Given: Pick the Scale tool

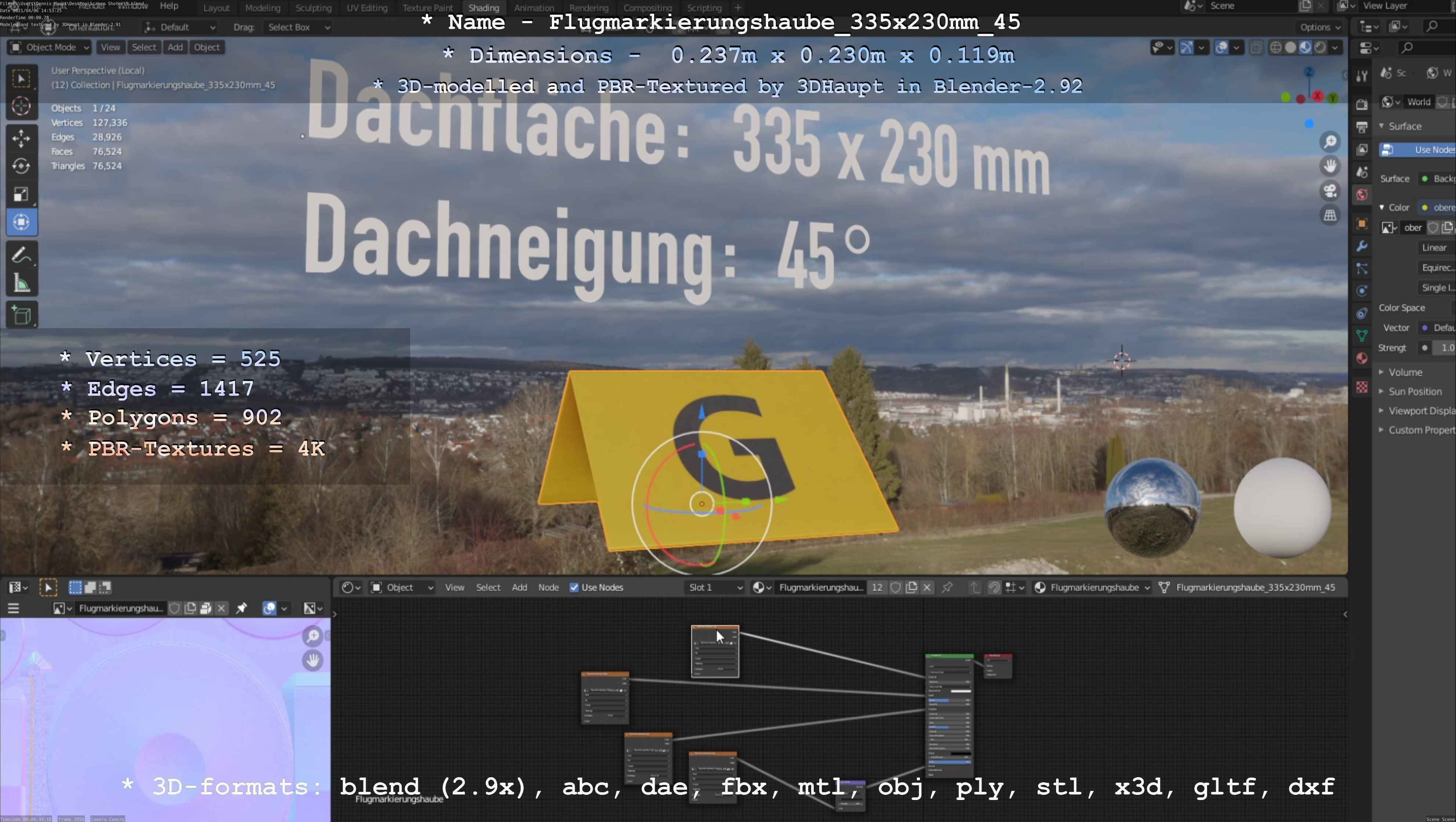Looking at the screenshot, I should pos(21,194).
